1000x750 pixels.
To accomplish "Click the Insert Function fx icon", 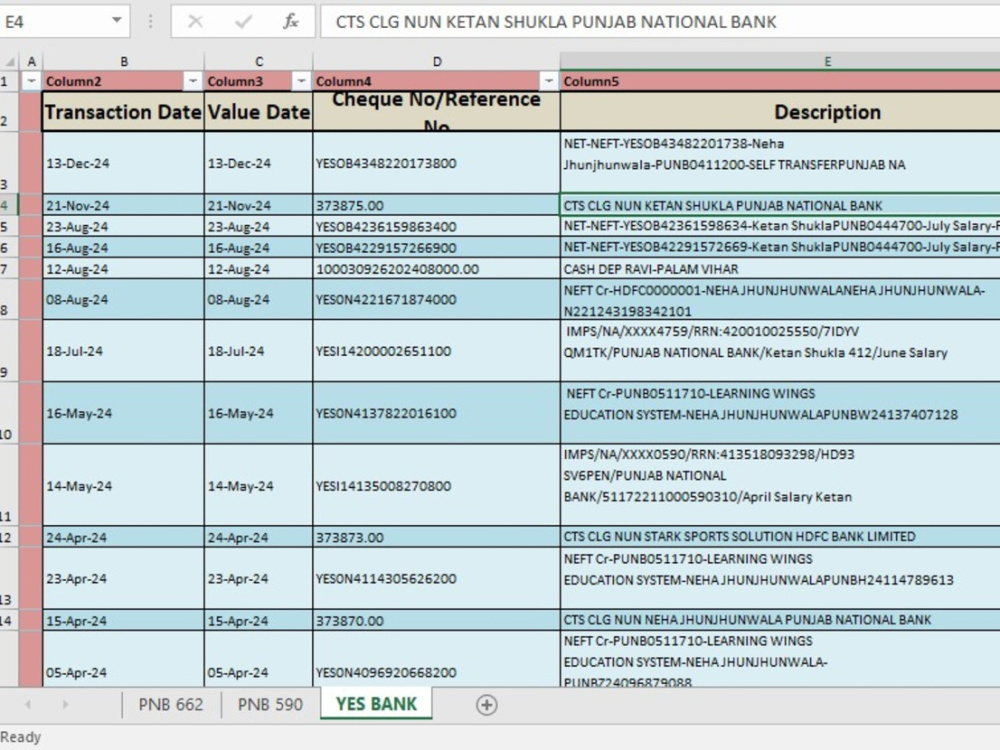I will (291, 22).
